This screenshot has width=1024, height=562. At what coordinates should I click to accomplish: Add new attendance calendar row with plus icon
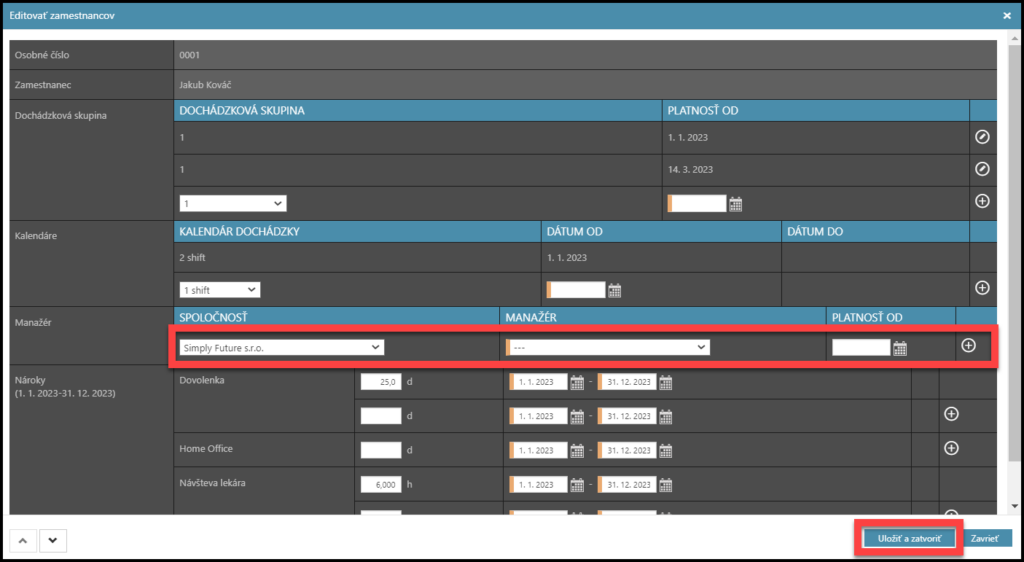pos(982,288)
